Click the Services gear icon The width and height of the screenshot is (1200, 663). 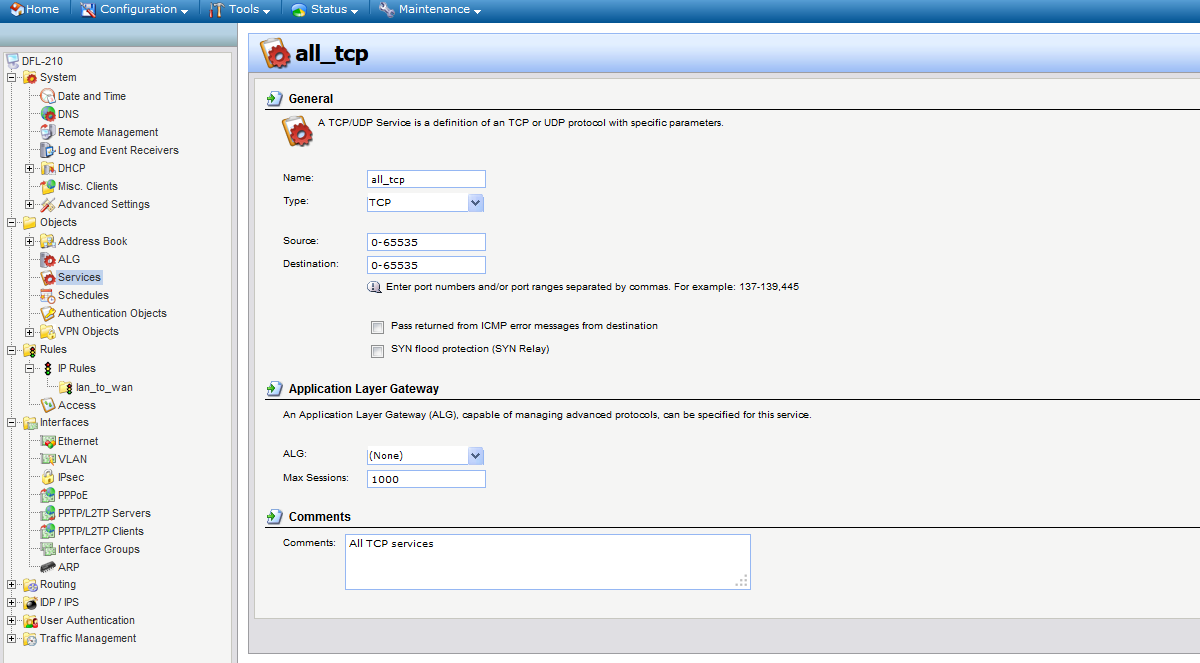48,277
